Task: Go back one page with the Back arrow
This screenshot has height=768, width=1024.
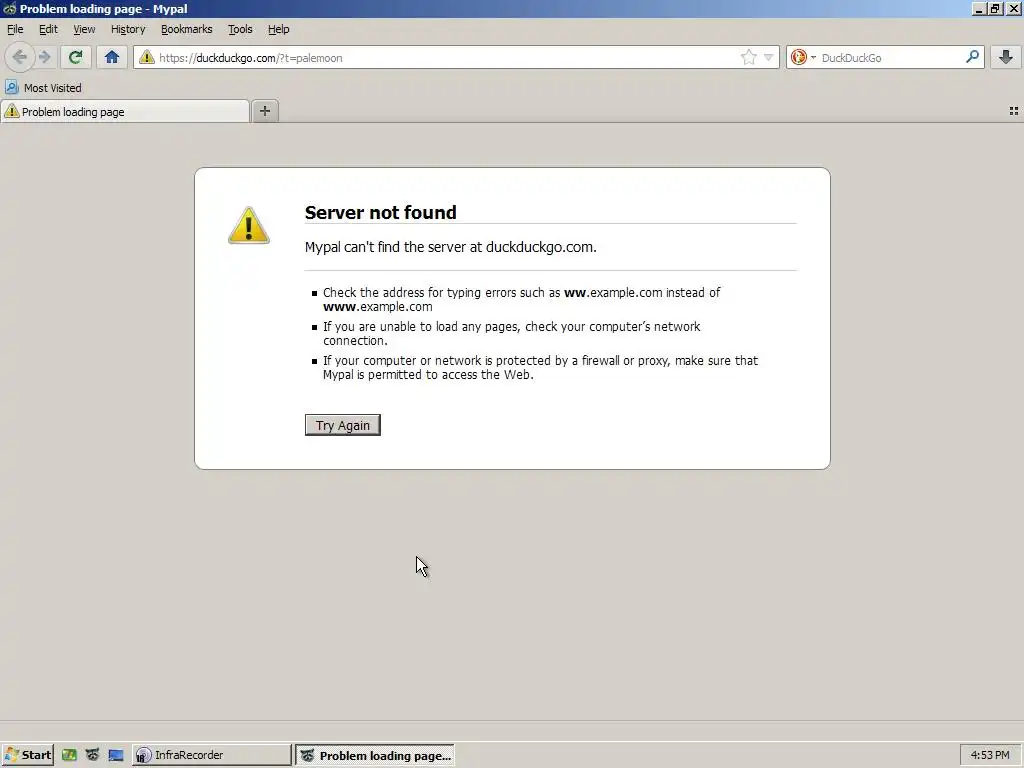Action: (20, 57)
